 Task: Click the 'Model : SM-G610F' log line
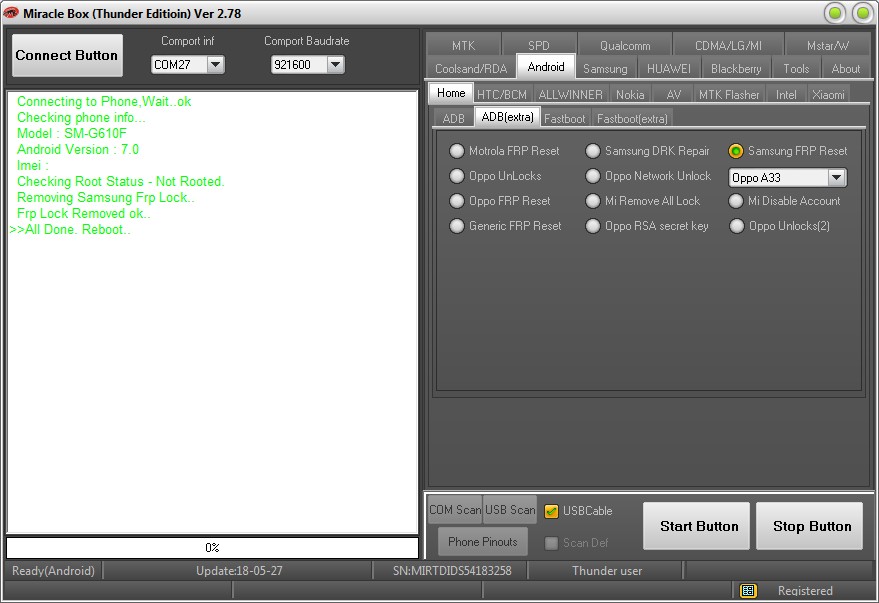pyautogui.click(x=72, y=133)
